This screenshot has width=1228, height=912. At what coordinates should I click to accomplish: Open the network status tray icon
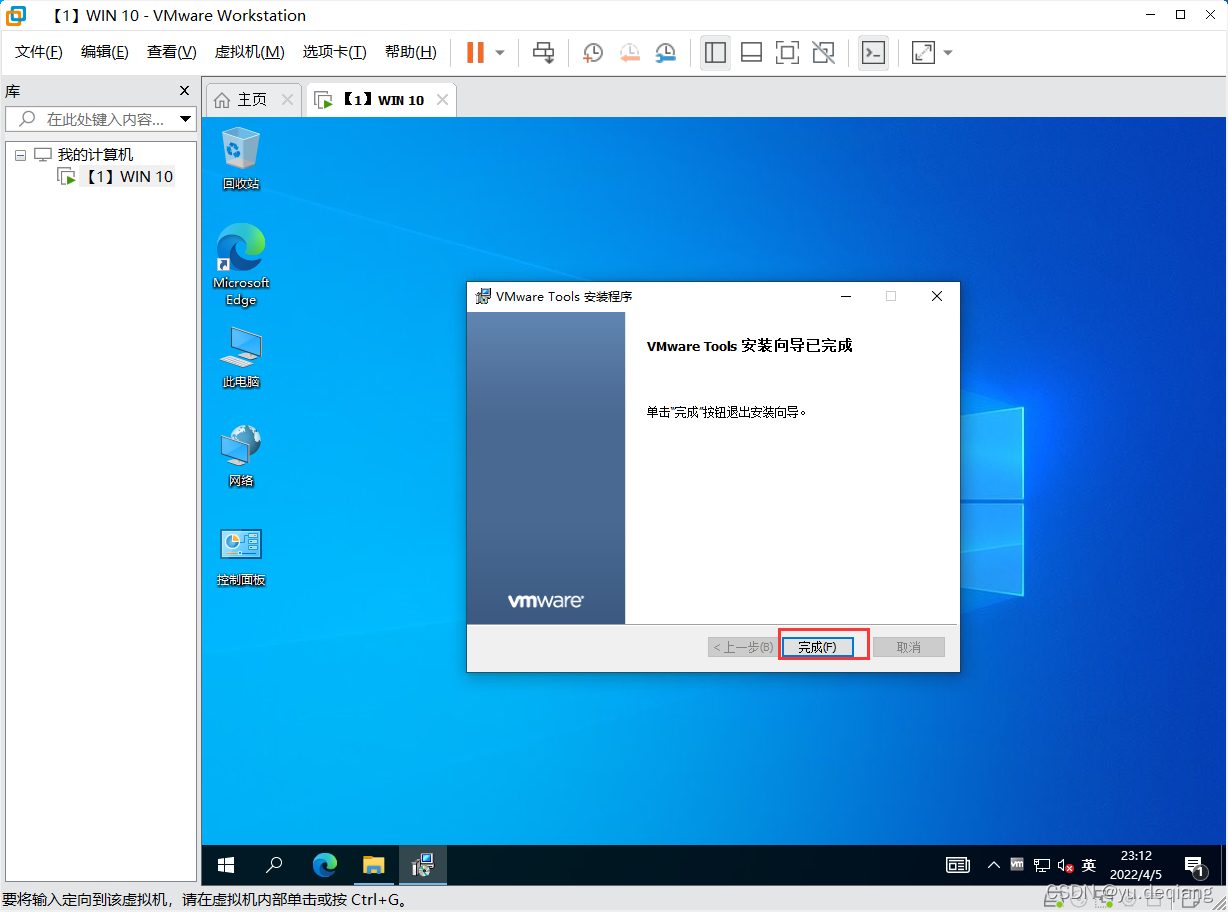point(1041,865)
